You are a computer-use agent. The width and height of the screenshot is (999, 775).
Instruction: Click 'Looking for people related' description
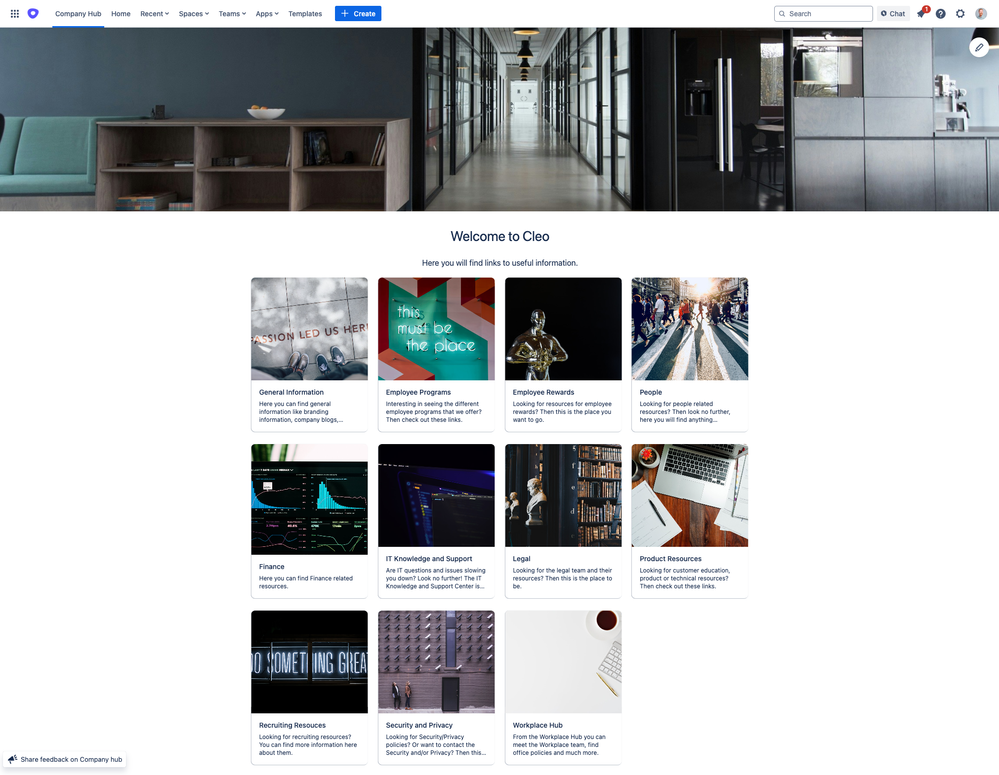coord(685,412)
